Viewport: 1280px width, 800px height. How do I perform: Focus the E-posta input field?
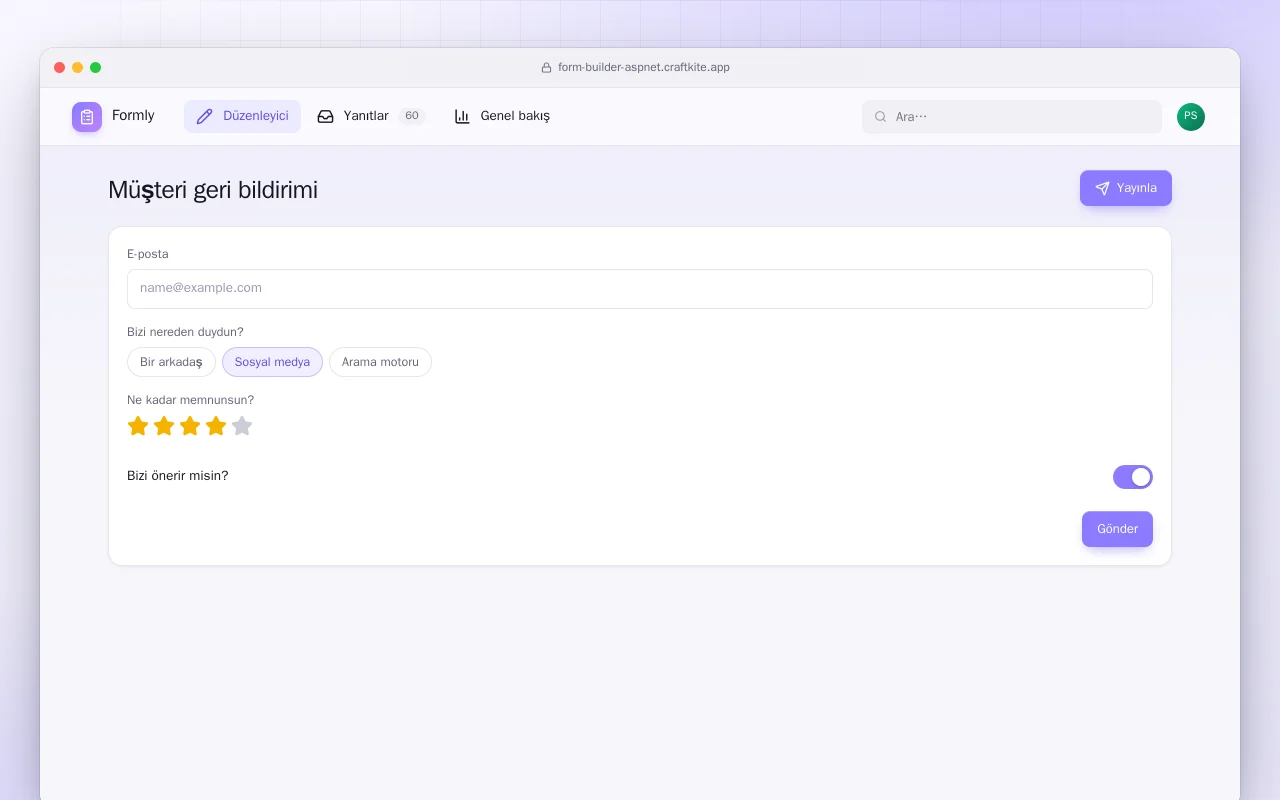pos(640,289)
